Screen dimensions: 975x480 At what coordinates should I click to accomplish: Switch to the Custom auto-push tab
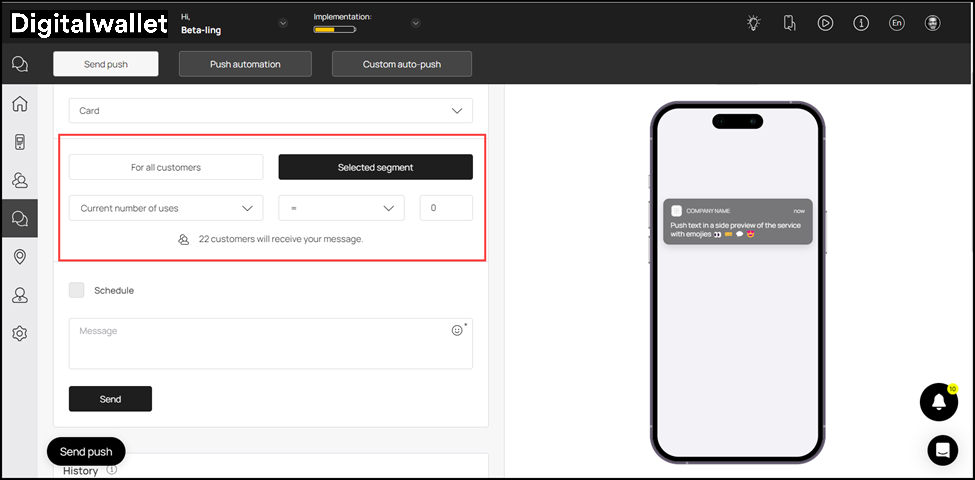point(401,64)
